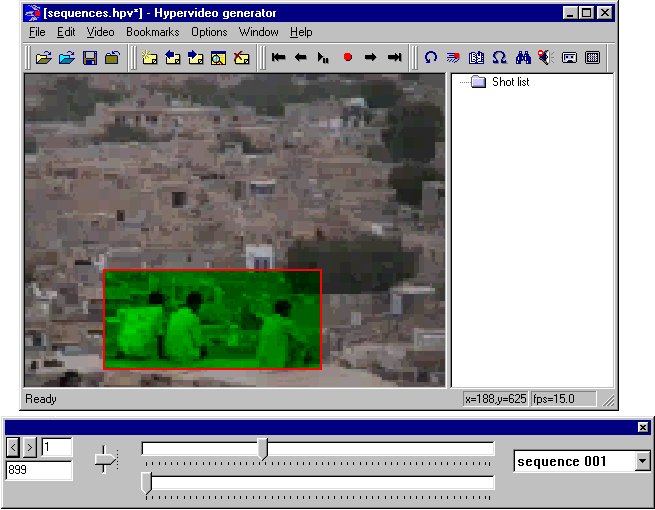Screen dimensions: 655x510
Task: Click the Save floppy disk icon
Action: click(x=89, y=58)
